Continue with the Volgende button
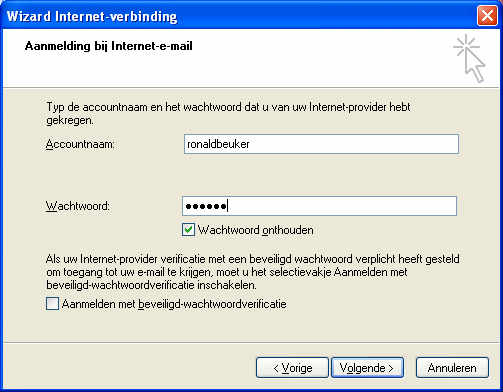The image size is (503, 392). 367,368
